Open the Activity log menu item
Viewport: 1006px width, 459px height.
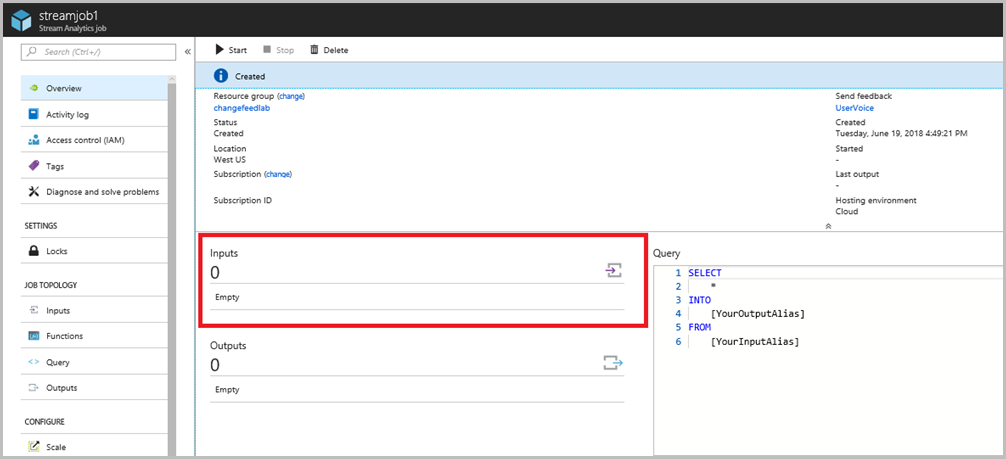[94, 114]
